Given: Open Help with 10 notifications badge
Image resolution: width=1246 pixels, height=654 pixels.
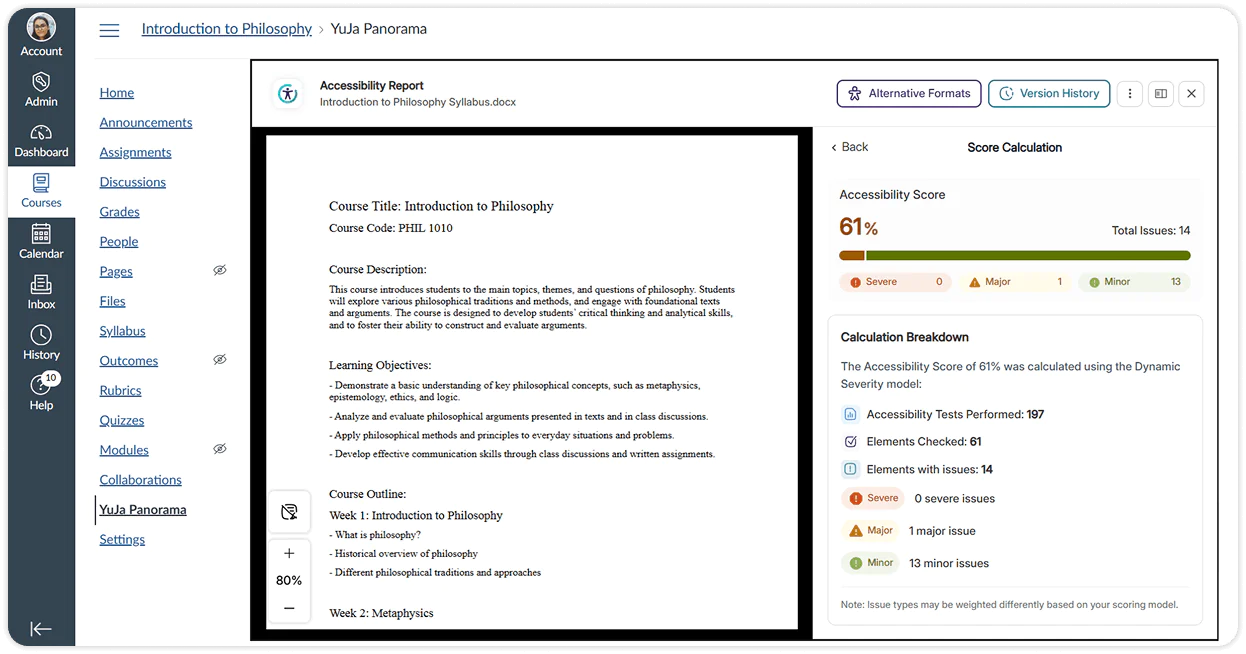Looking at the screenshot, I should point(41,392).
